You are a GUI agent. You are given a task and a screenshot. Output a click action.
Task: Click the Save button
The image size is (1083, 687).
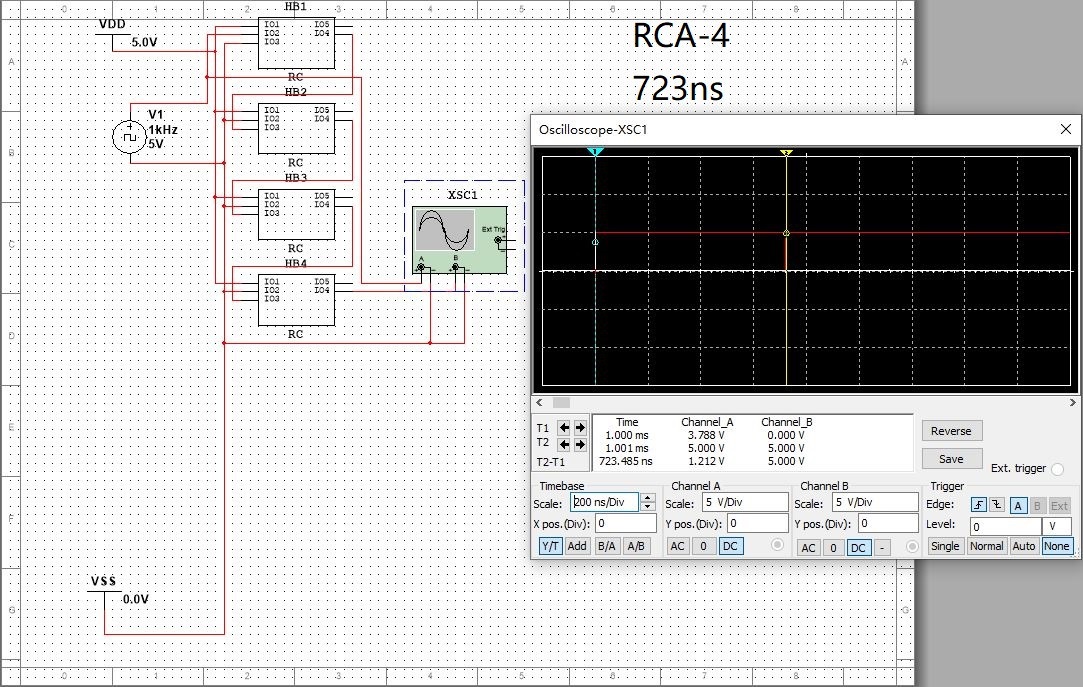pos(951,458)
